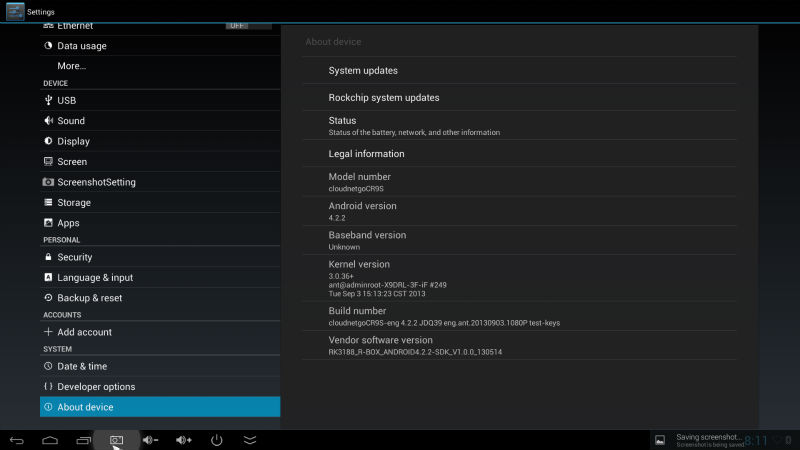800x450 pixels.
Task: Open Status of battery and network
Action: [x=519, y=126]
